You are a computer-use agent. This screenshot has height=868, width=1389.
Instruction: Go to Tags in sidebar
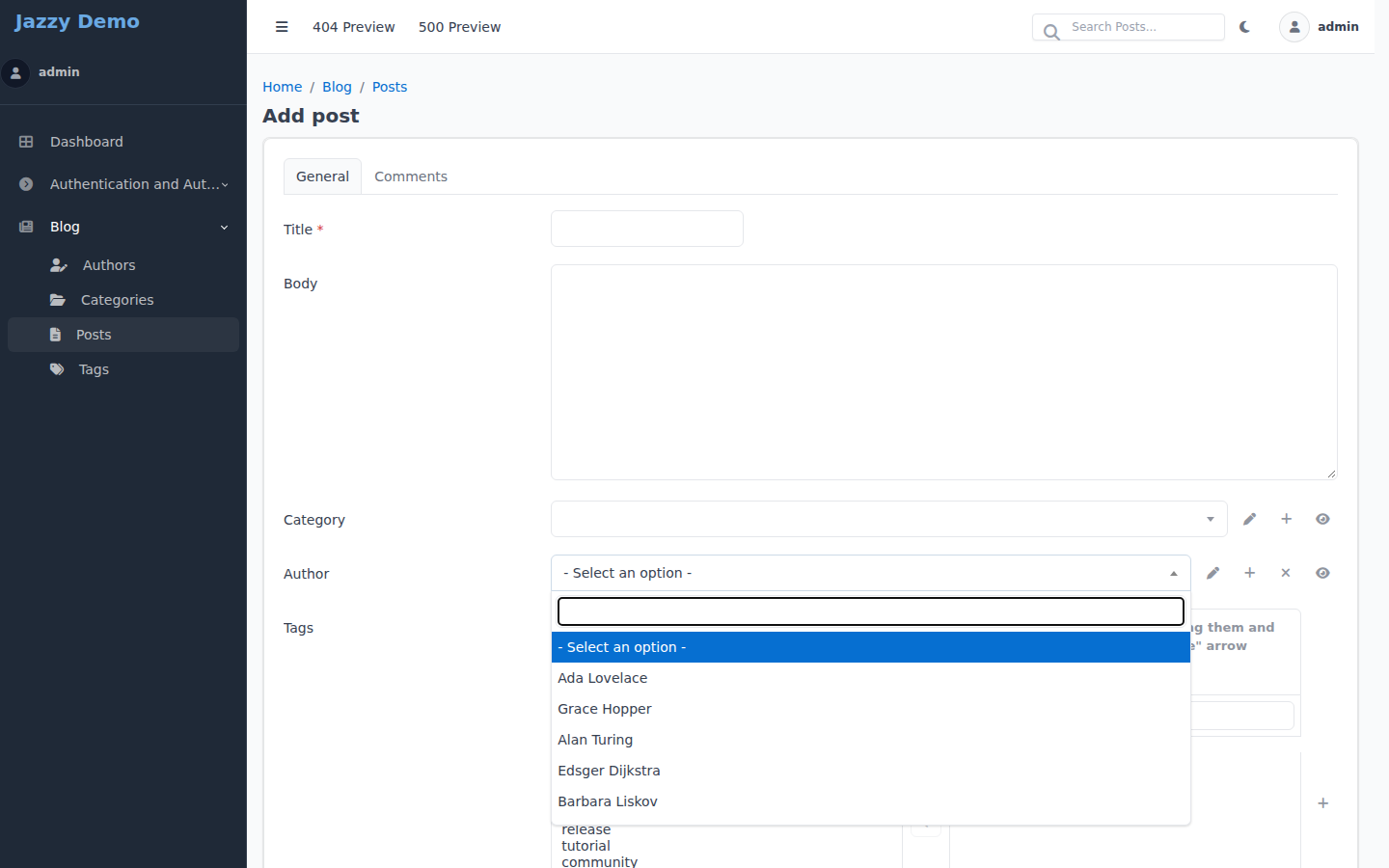pyautogui.click(x=123, y=369)
